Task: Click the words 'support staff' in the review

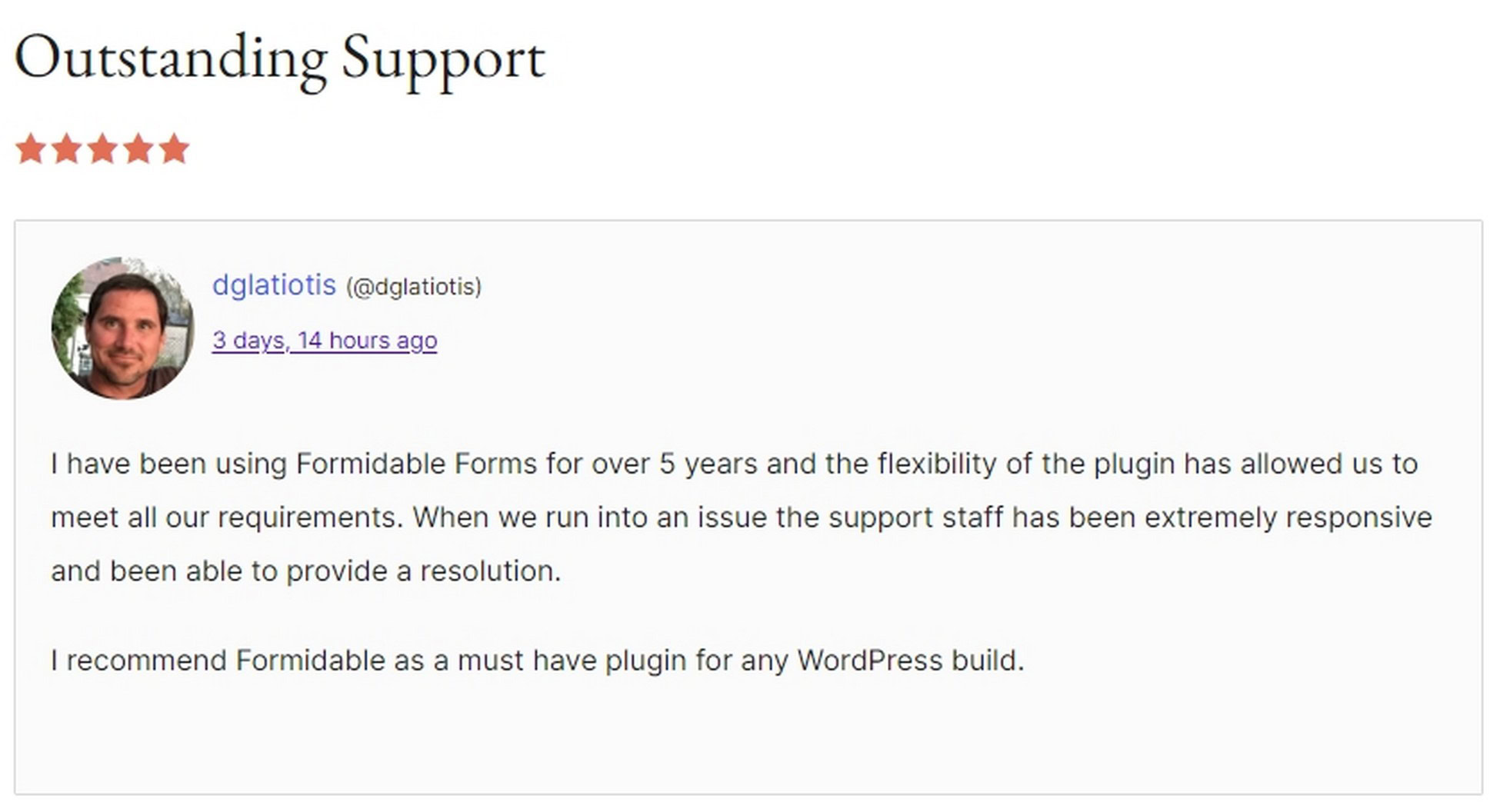Action: [915, 517]
